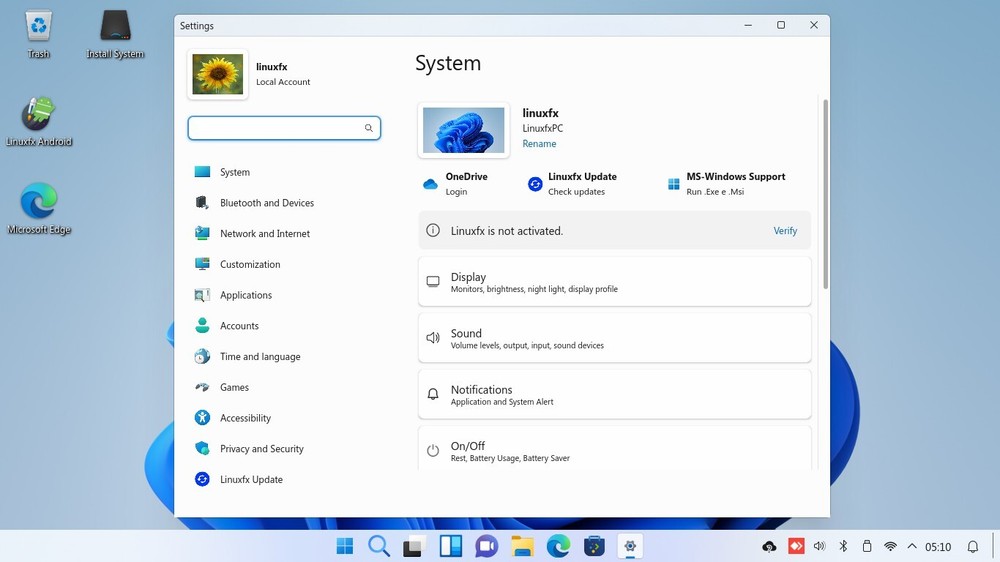
Task: Click the Privacy and Security shield icon
Action: pyautogui.click(x=202, y=449)
